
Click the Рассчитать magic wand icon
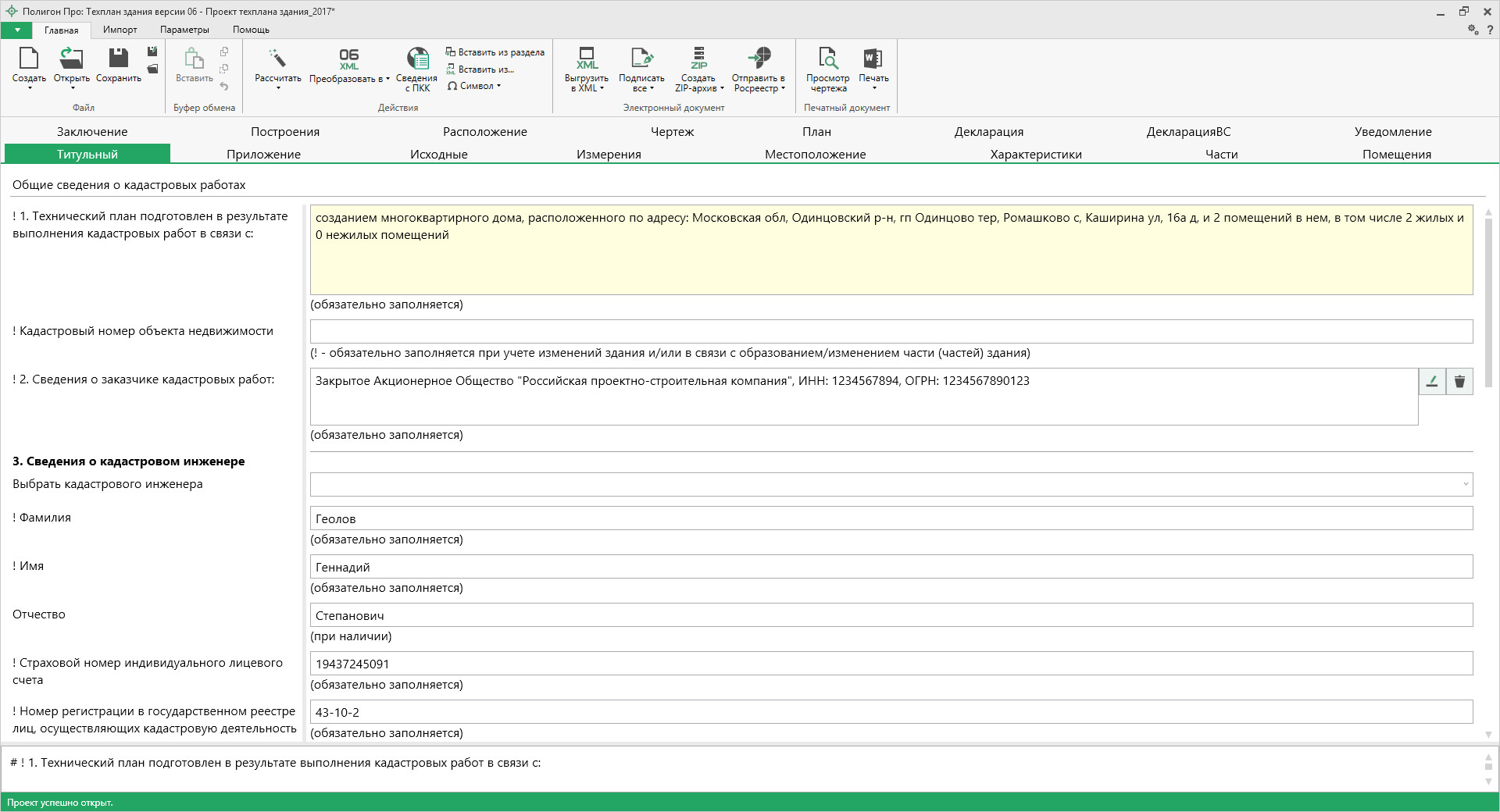tap(277, 59)
